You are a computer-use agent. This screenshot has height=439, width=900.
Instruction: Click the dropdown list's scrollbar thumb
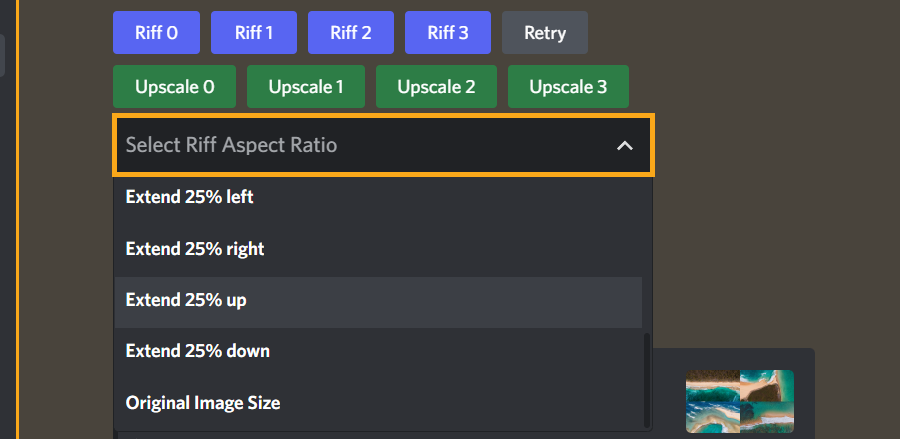tap(647, 379)
